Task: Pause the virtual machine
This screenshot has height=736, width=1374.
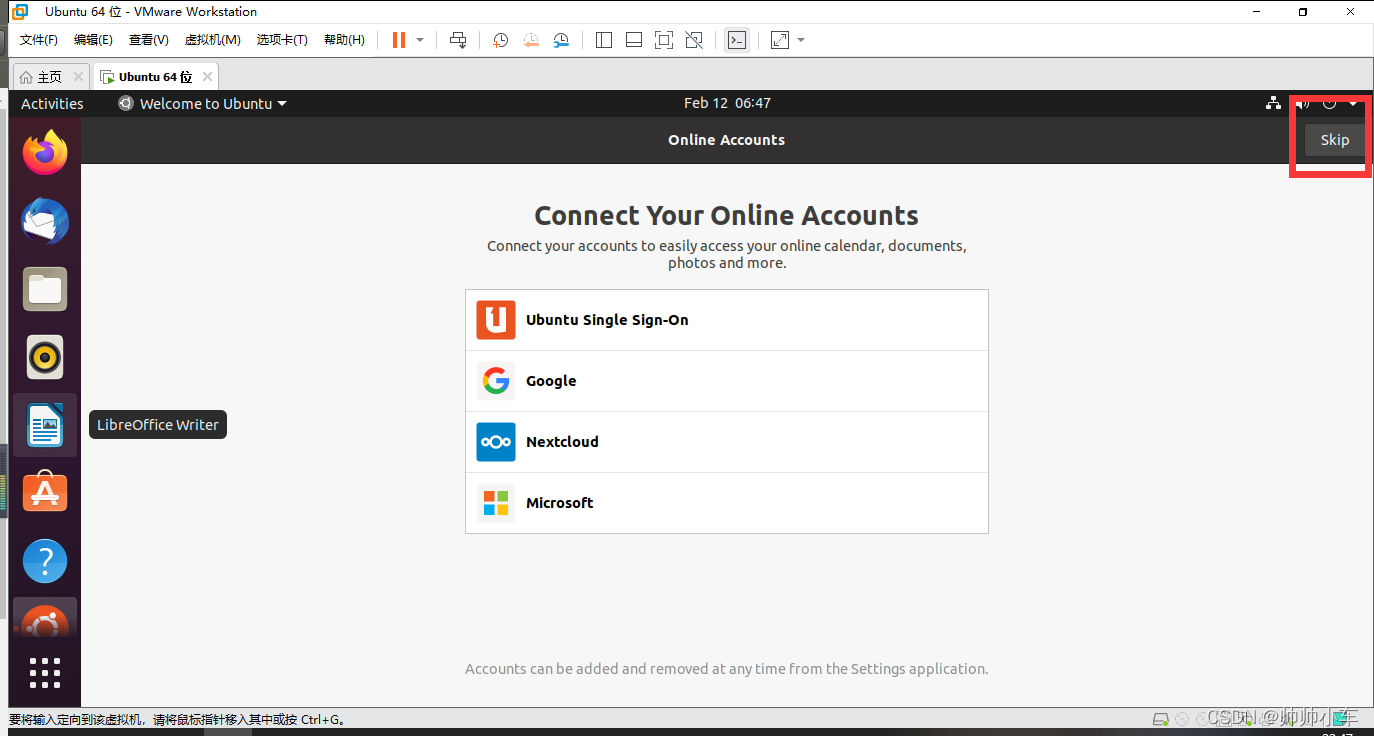Action: [x=399, y=40]
